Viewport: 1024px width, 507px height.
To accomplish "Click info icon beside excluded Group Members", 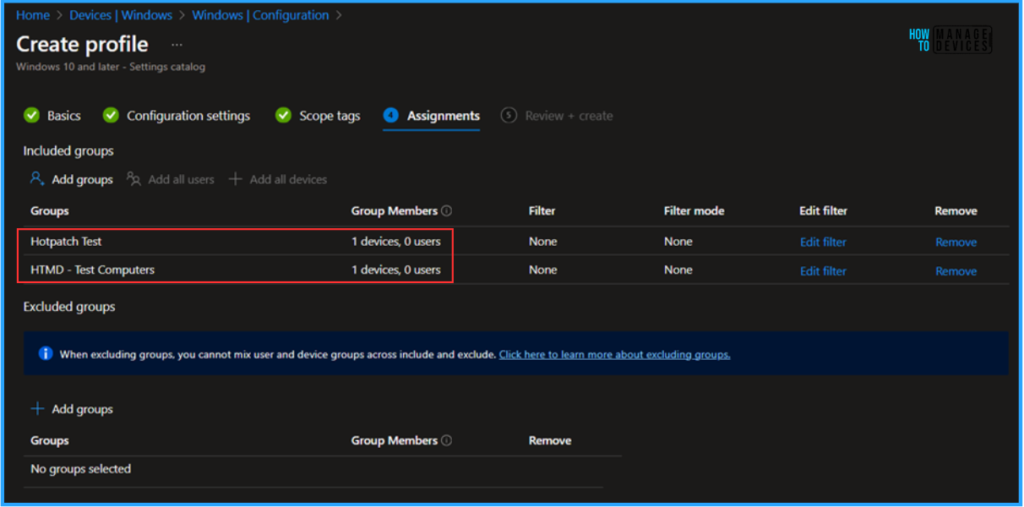I will [447, 440].
